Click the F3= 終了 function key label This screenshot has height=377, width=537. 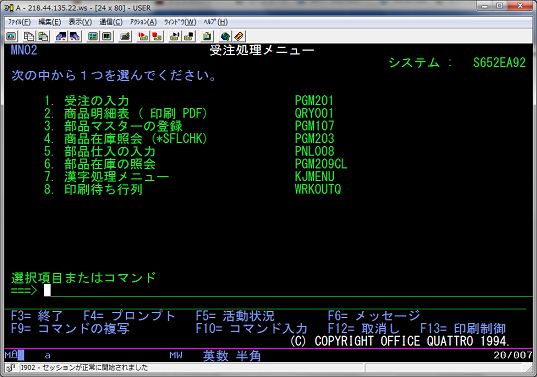[x=37, y=315]
